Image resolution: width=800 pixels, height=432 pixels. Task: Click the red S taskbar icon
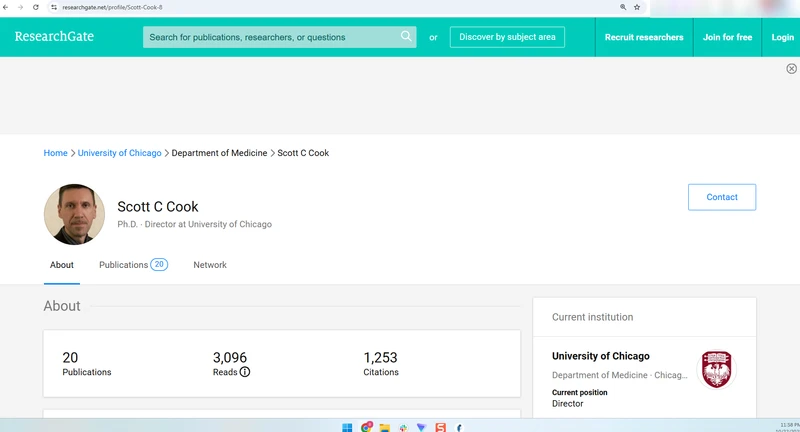440,427
